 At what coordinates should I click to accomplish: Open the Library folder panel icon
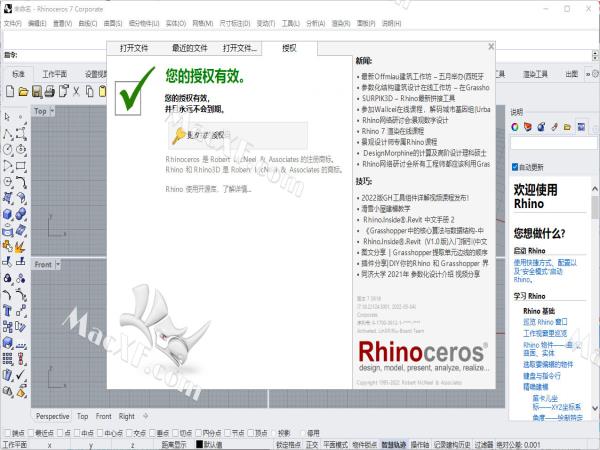pos(567,127)
